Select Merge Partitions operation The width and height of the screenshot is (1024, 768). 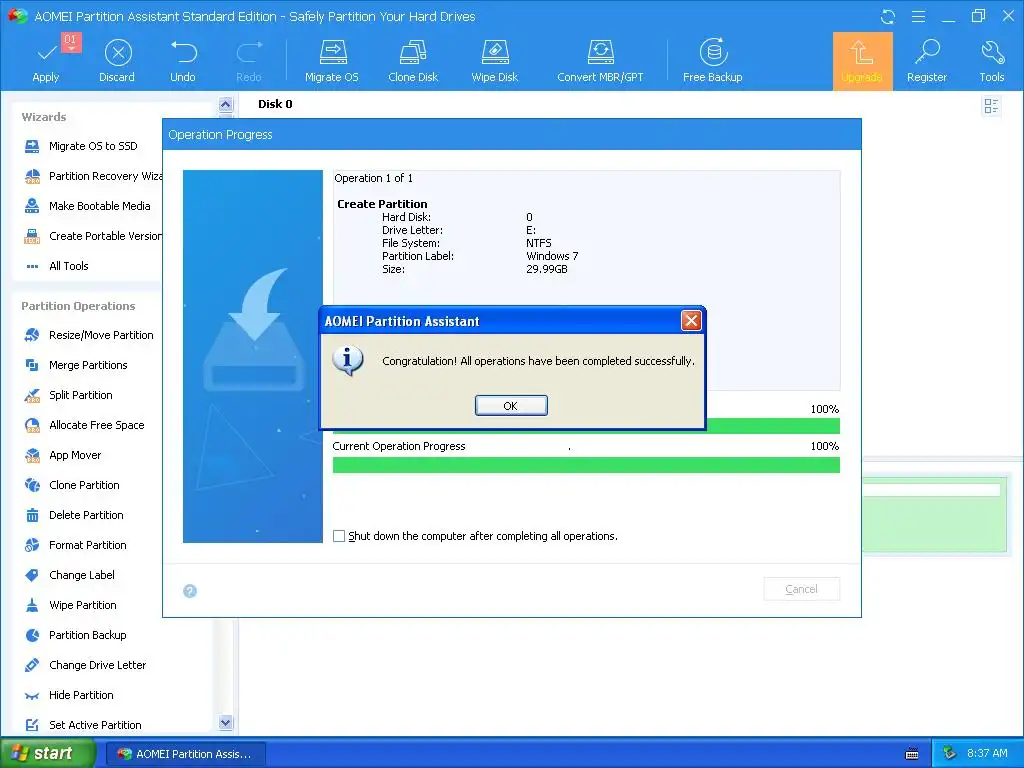tap(75, 365)
